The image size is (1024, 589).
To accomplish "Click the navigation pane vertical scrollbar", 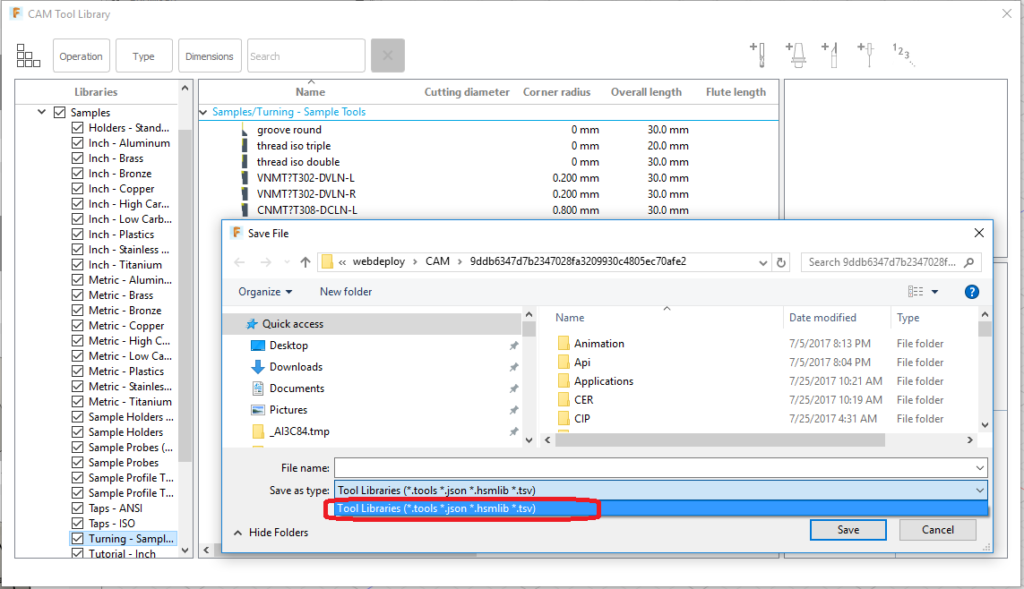I will [529, 330].
